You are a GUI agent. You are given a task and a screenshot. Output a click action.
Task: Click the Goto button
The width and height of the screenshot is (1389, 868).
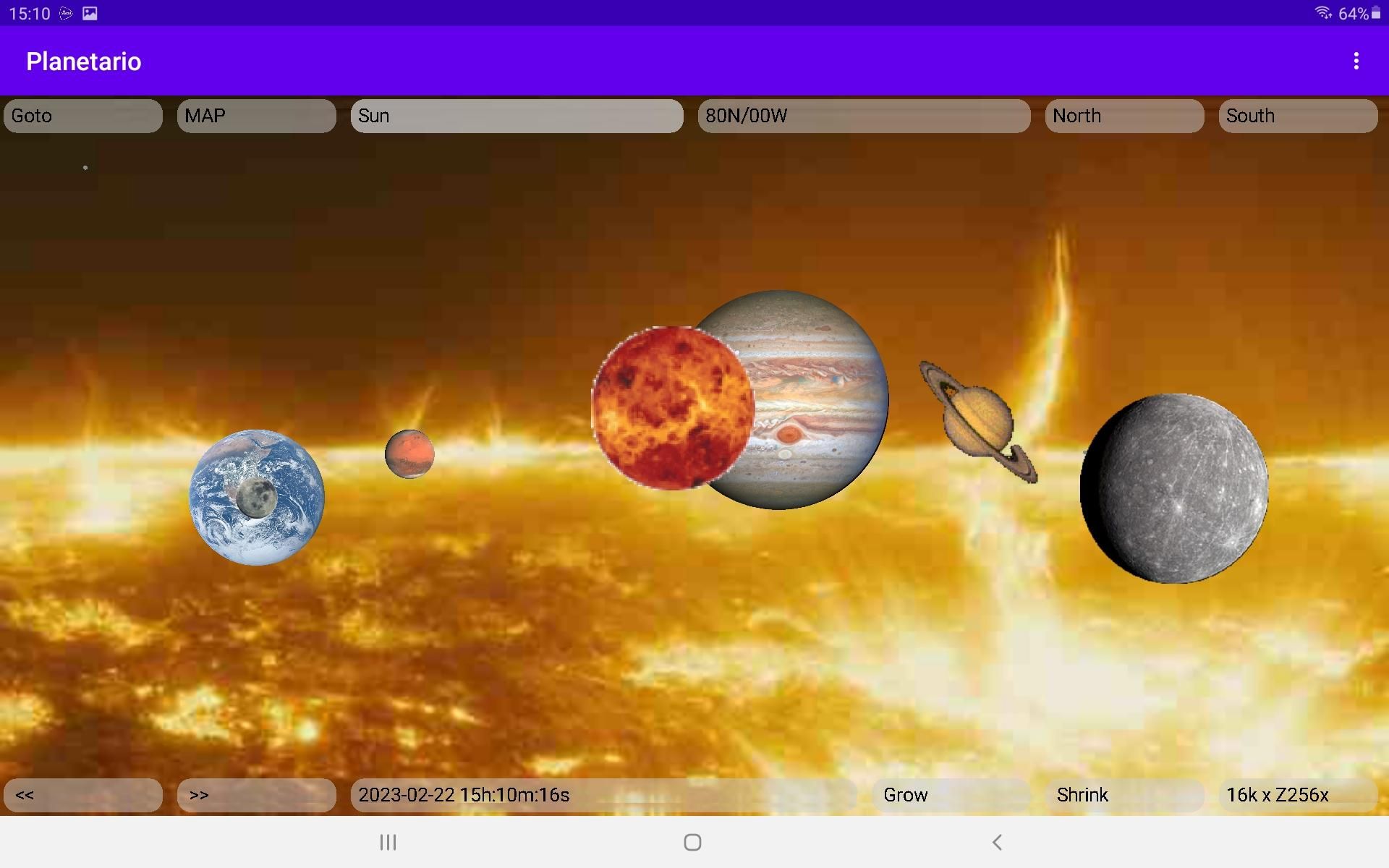[83, 115]
